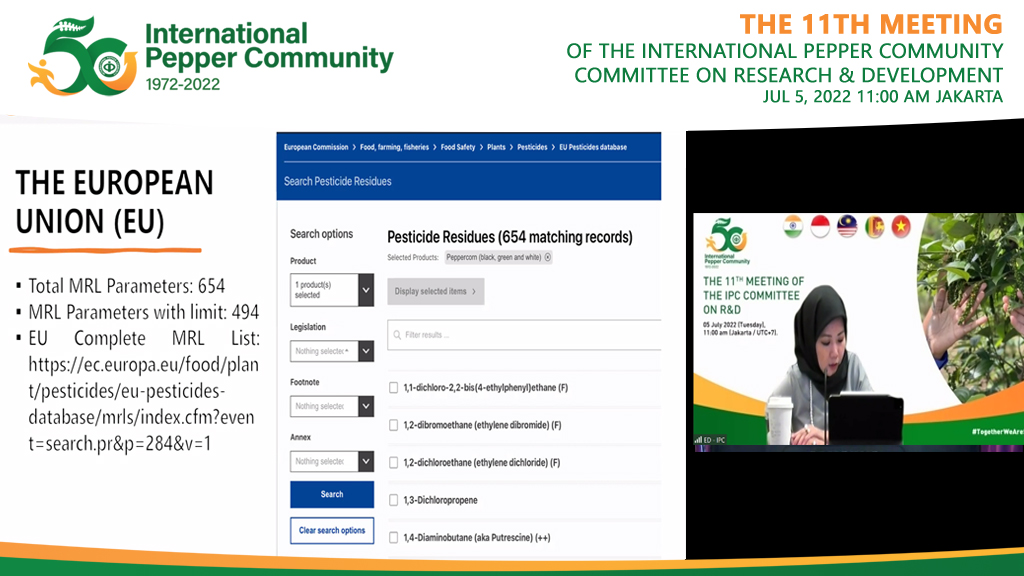The height and width of the screenshot is (576, 1024).
Task: Select the 1,4-Diaminobutane (aka Putrescine) checkbox
Action: pos(393,537)
